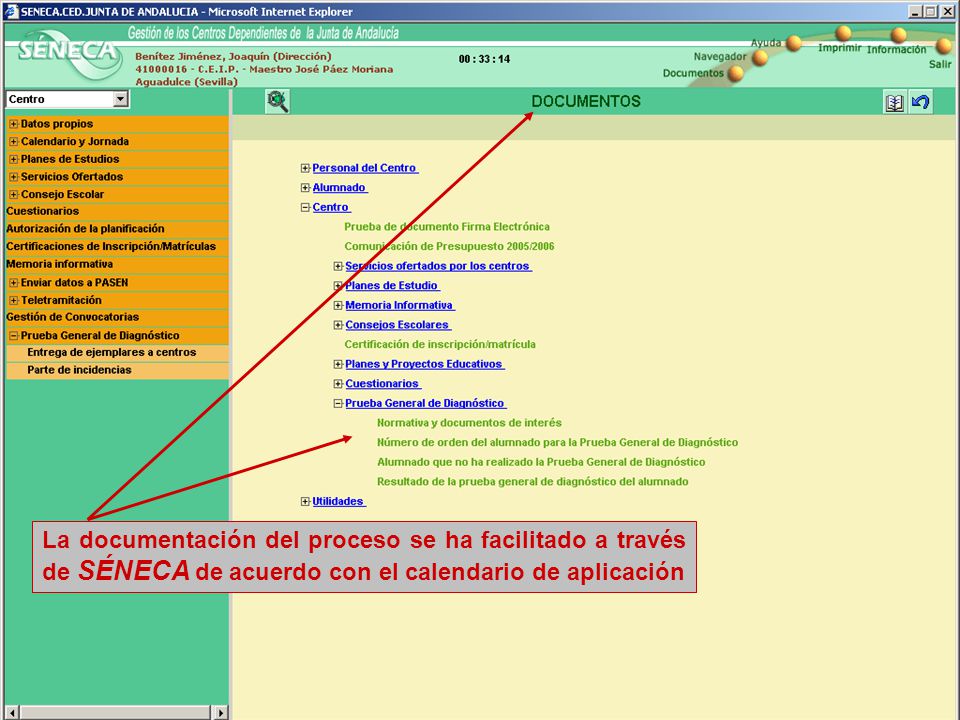Open the Alumnado link
This screenshot has height=720, width=960.
339,188
